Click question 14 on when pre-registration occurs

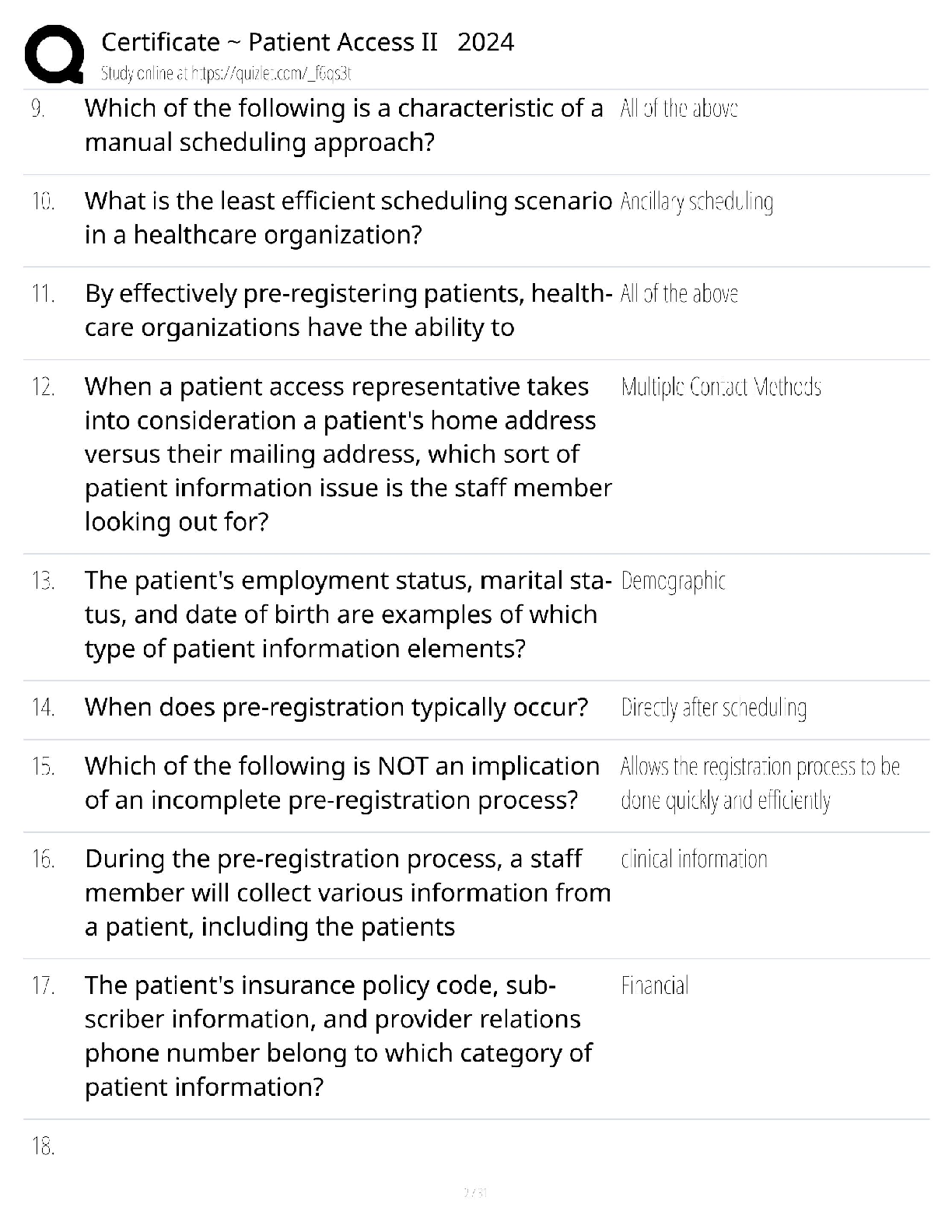337,707
